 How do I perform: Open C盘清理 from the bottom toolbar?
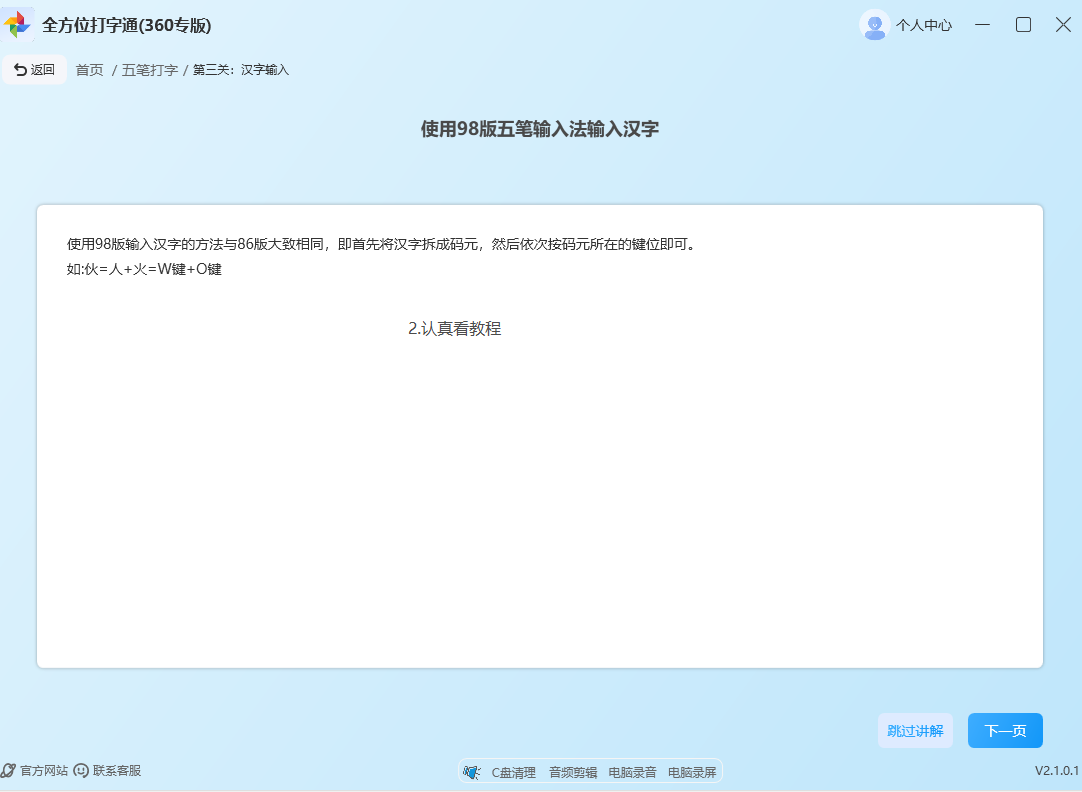(x=514, y=771)
